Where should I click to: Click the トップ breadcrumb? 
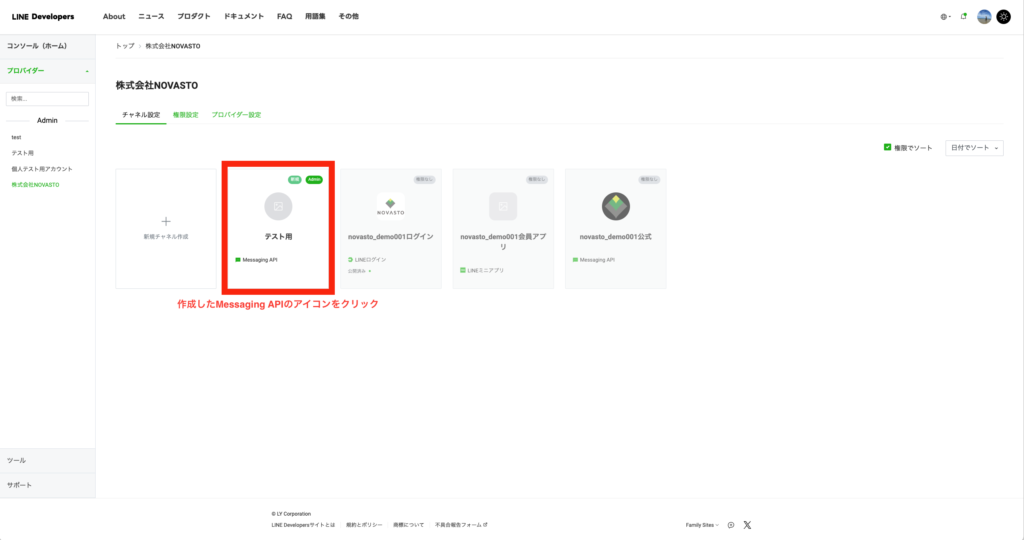pyautogui.click(x=125, y=46)
